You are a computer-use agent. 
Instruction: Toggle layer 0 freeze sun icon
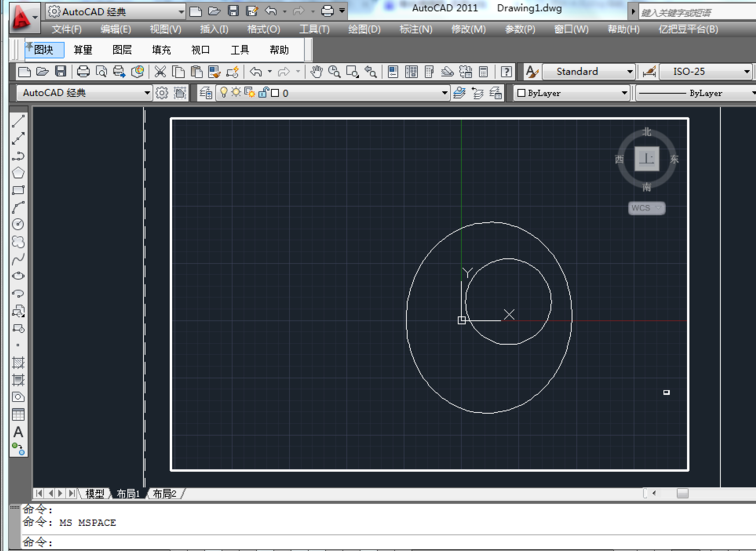pos(236,92)
